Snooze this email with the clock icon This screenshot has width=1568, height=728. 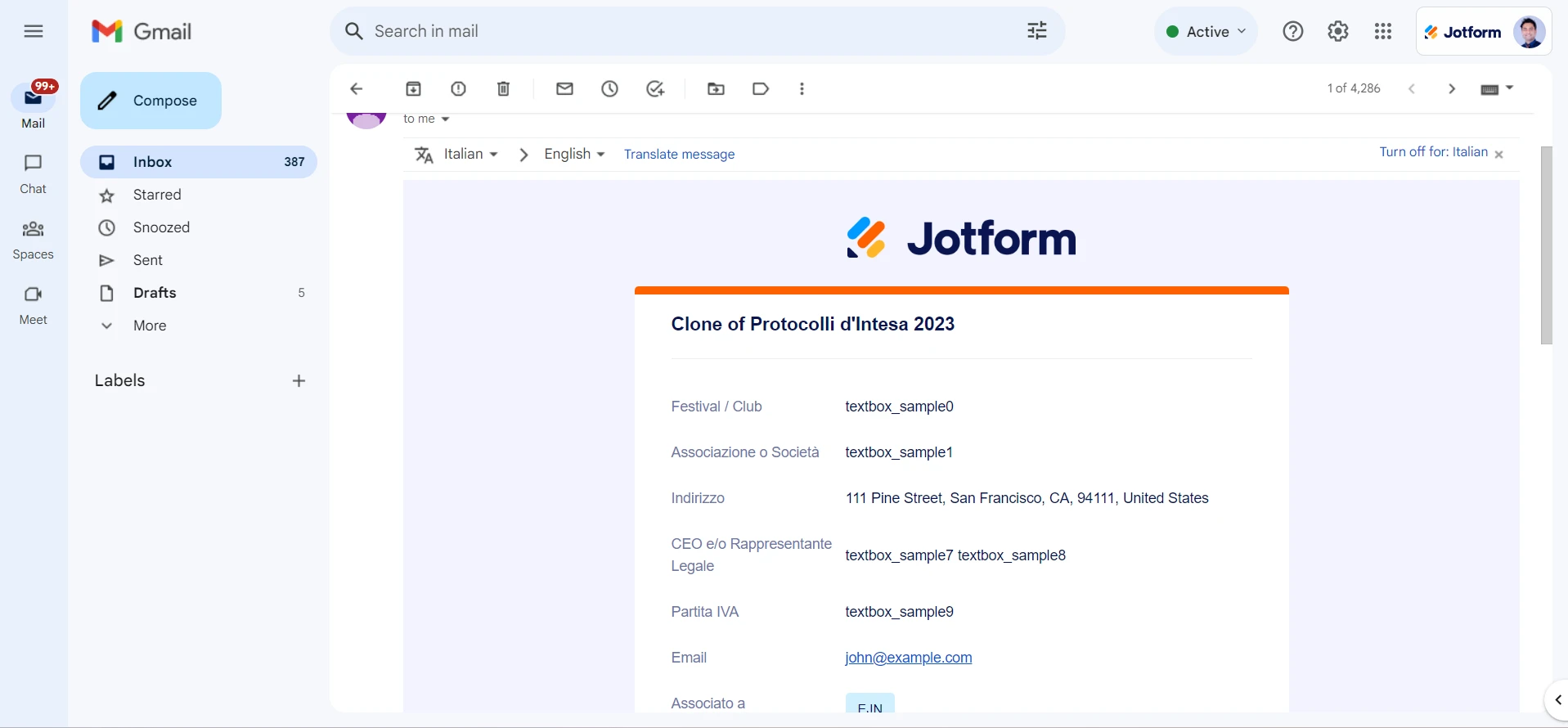[610, 89]
